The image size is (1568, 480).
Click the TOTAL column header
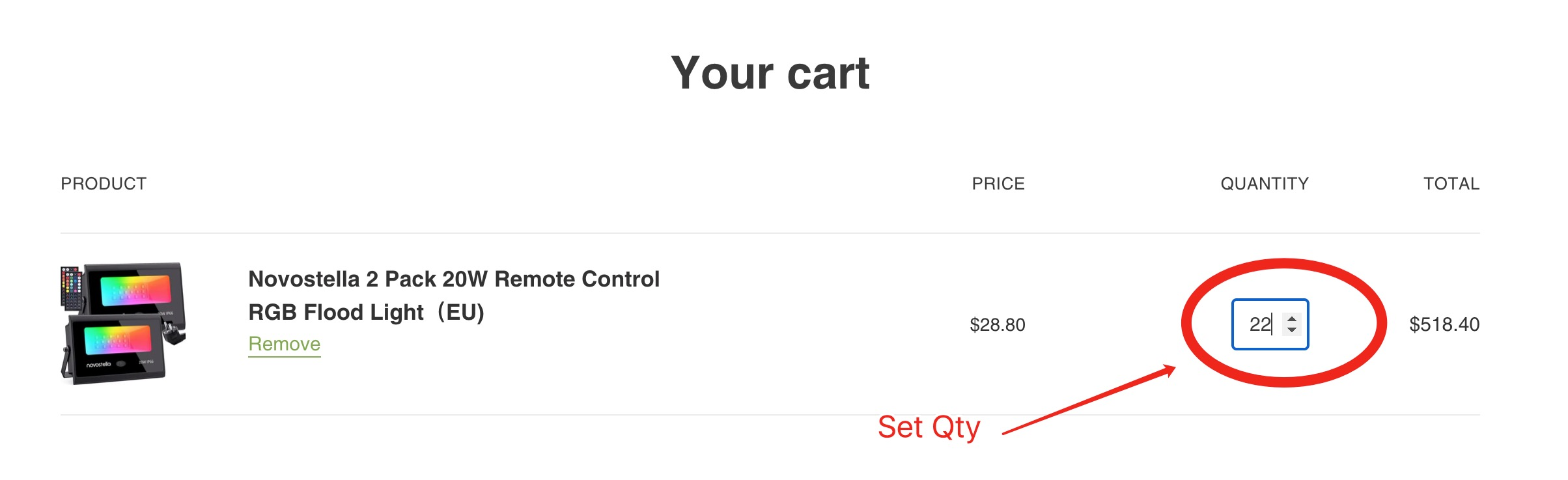tap(1451, 184)
